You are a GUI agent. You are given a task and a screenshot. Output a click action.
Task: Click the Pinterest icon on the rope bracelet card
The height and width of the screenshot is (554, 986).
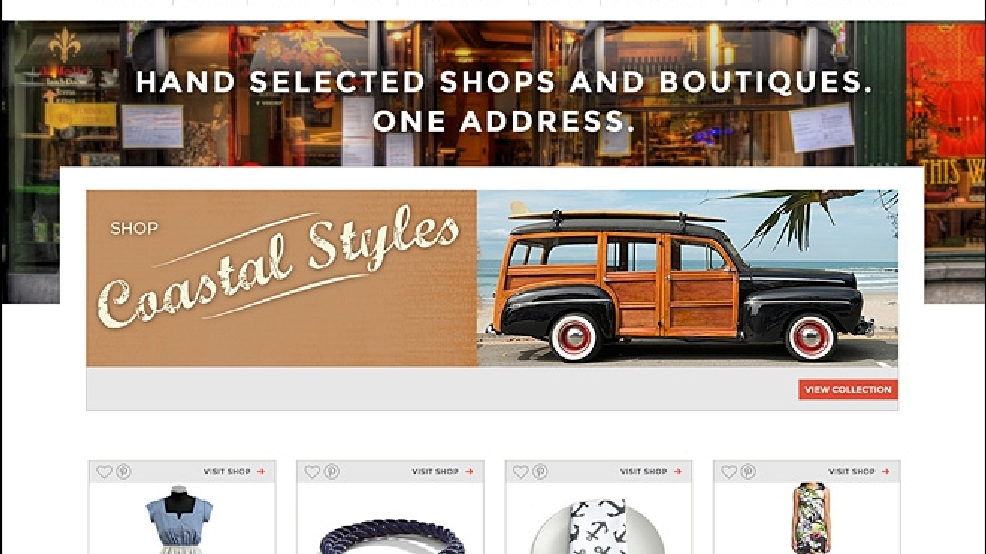point(332,471)
